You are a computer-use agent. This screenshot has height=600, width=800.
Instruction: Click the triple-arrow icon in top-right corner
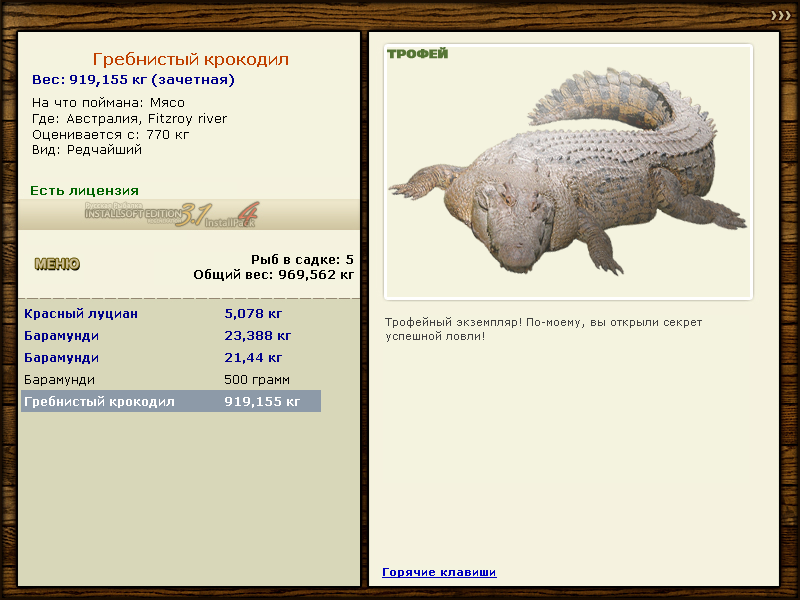point(780,15)
